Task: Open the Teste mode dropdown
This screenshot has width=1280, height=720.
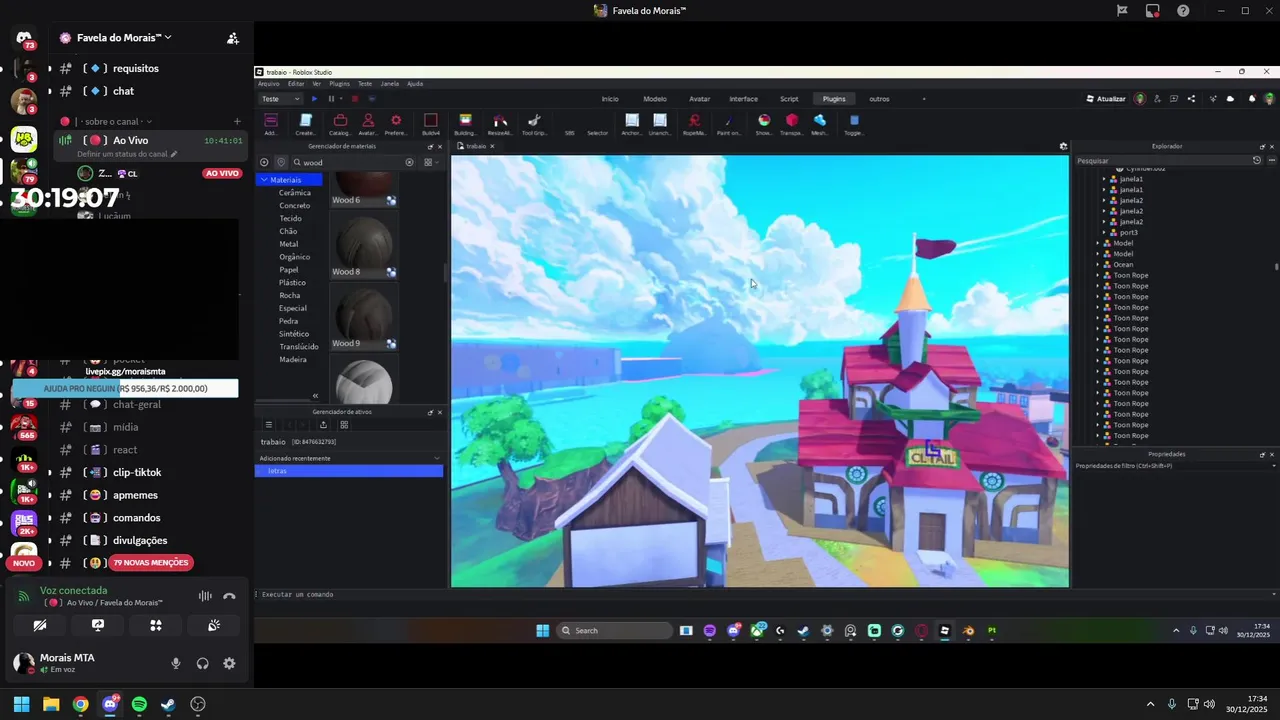Action: [280, 99]
